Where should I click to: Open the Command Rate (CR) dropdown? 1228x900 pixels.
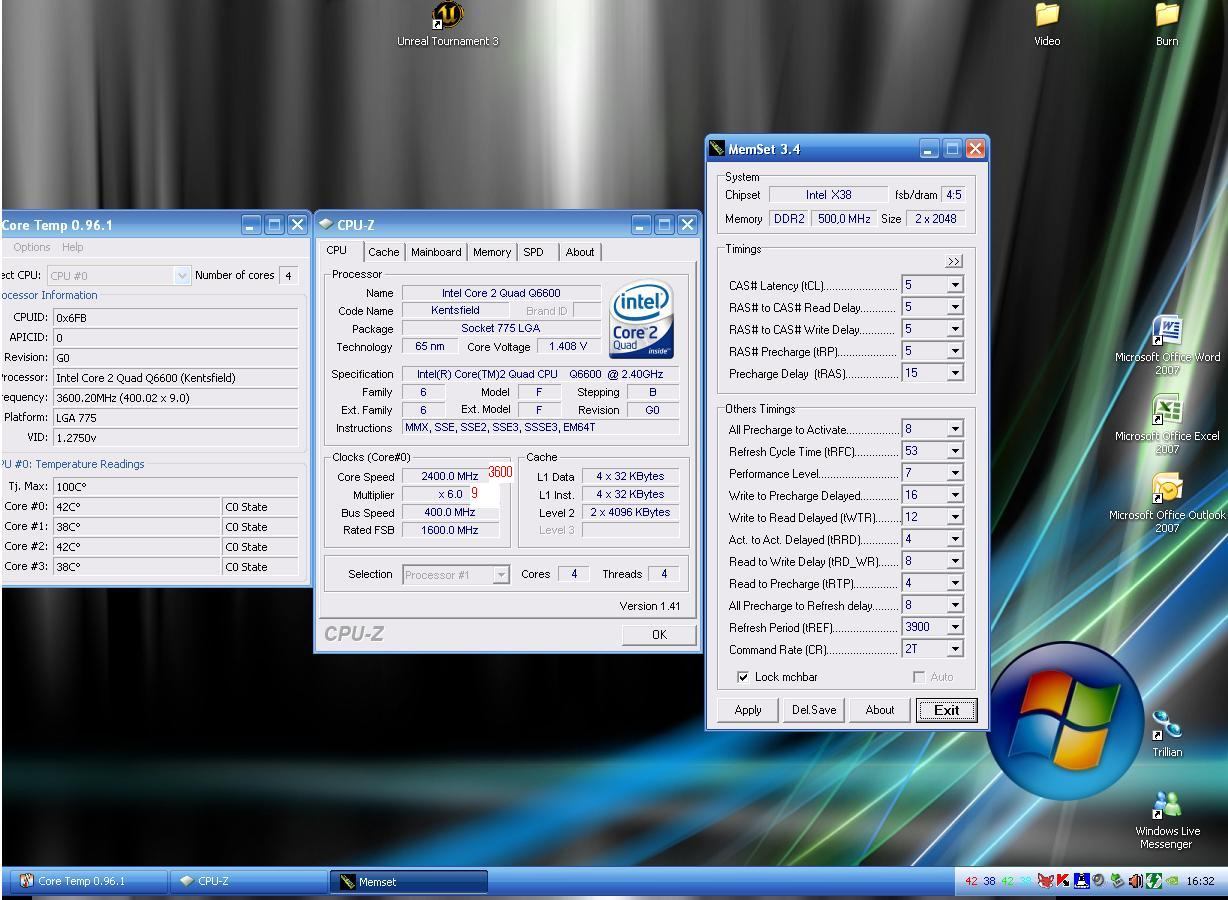coord(954,649)
